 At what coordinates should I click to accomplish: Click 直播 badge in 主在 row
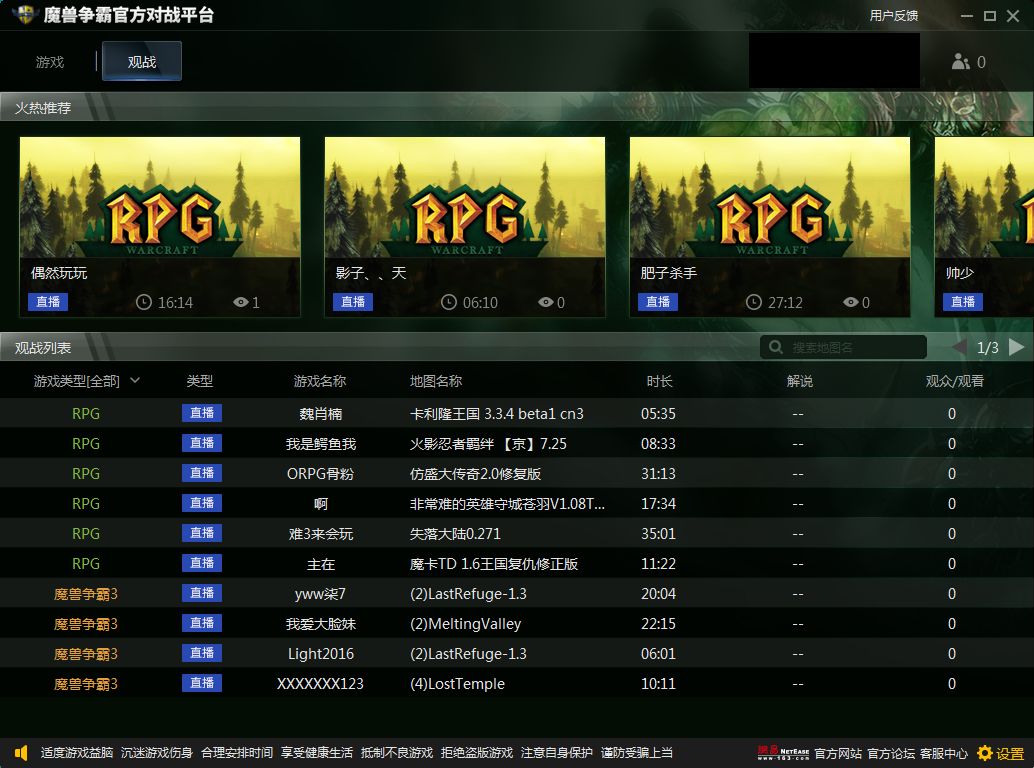(x=202, y=563)
